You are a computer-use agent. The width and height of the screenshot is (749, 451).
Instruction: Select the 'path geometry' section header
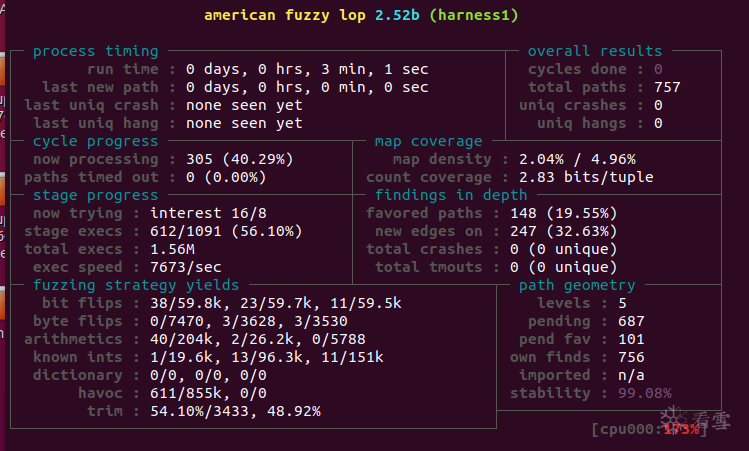(x=577, y=285)
